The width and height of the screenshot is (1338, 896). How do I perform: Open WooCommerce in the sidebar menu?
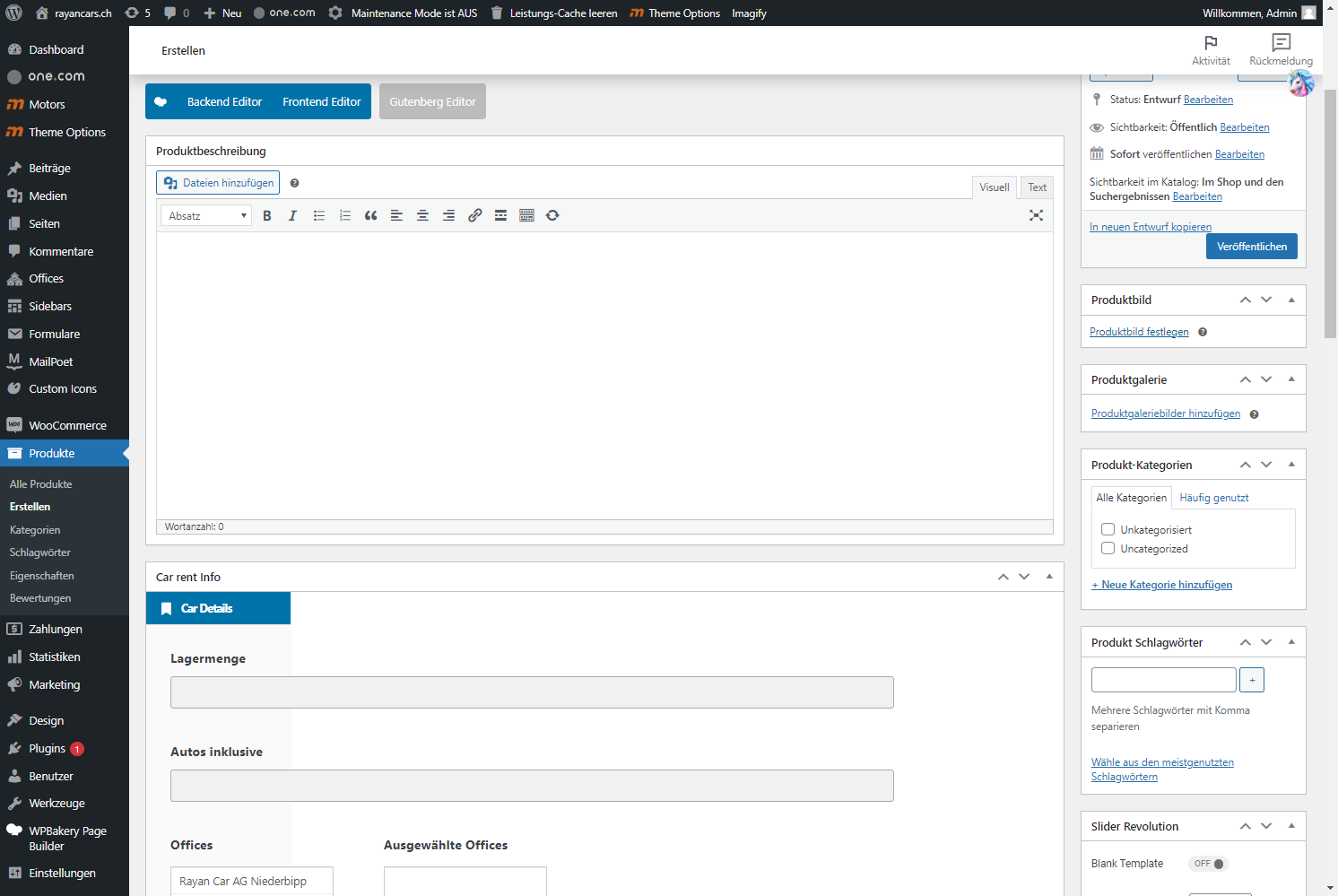point(65,425)
